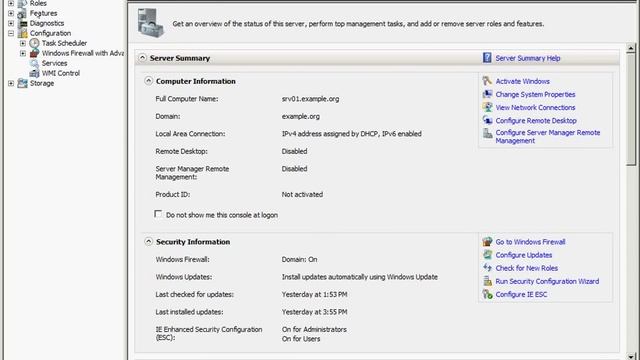Screen dimensions: 640x360
Task: Click the Storage node icon
Action: pyautogui.click(x=22, y=83)
